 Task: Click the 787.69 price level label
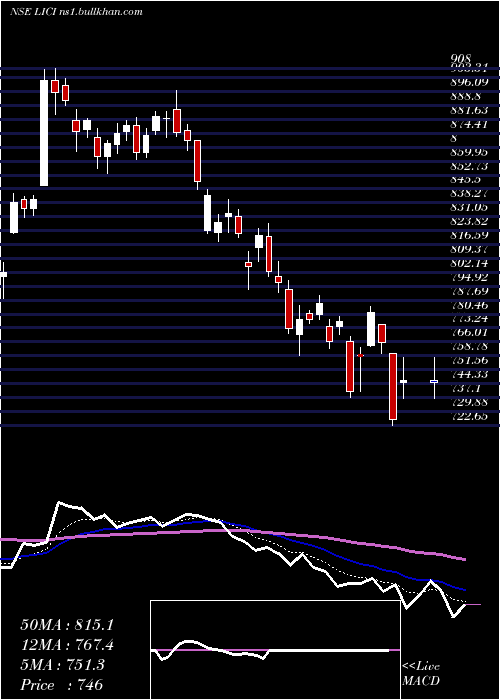[472, 291]
